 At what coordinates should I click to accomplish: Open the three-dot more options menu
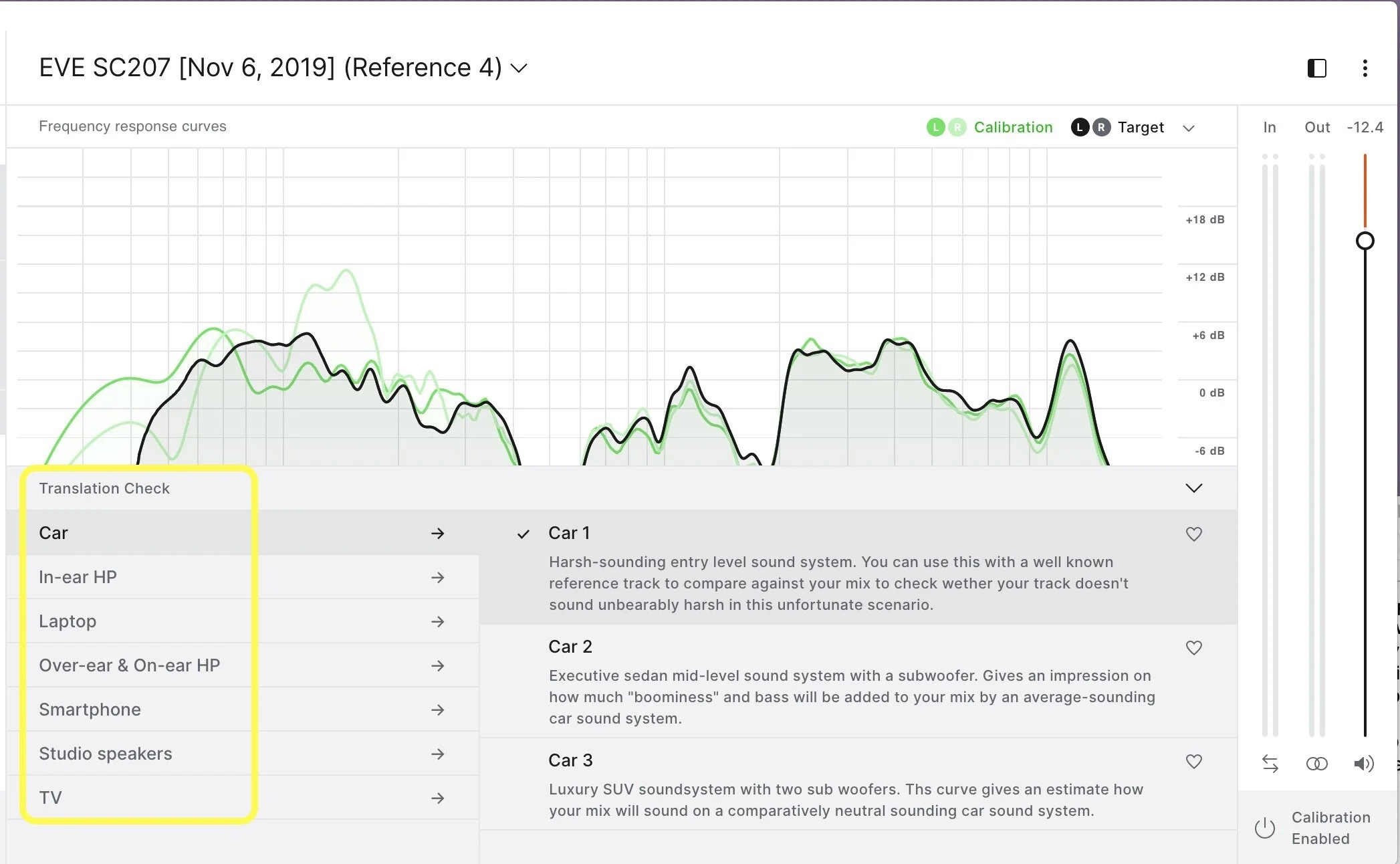coord(1365,68)
